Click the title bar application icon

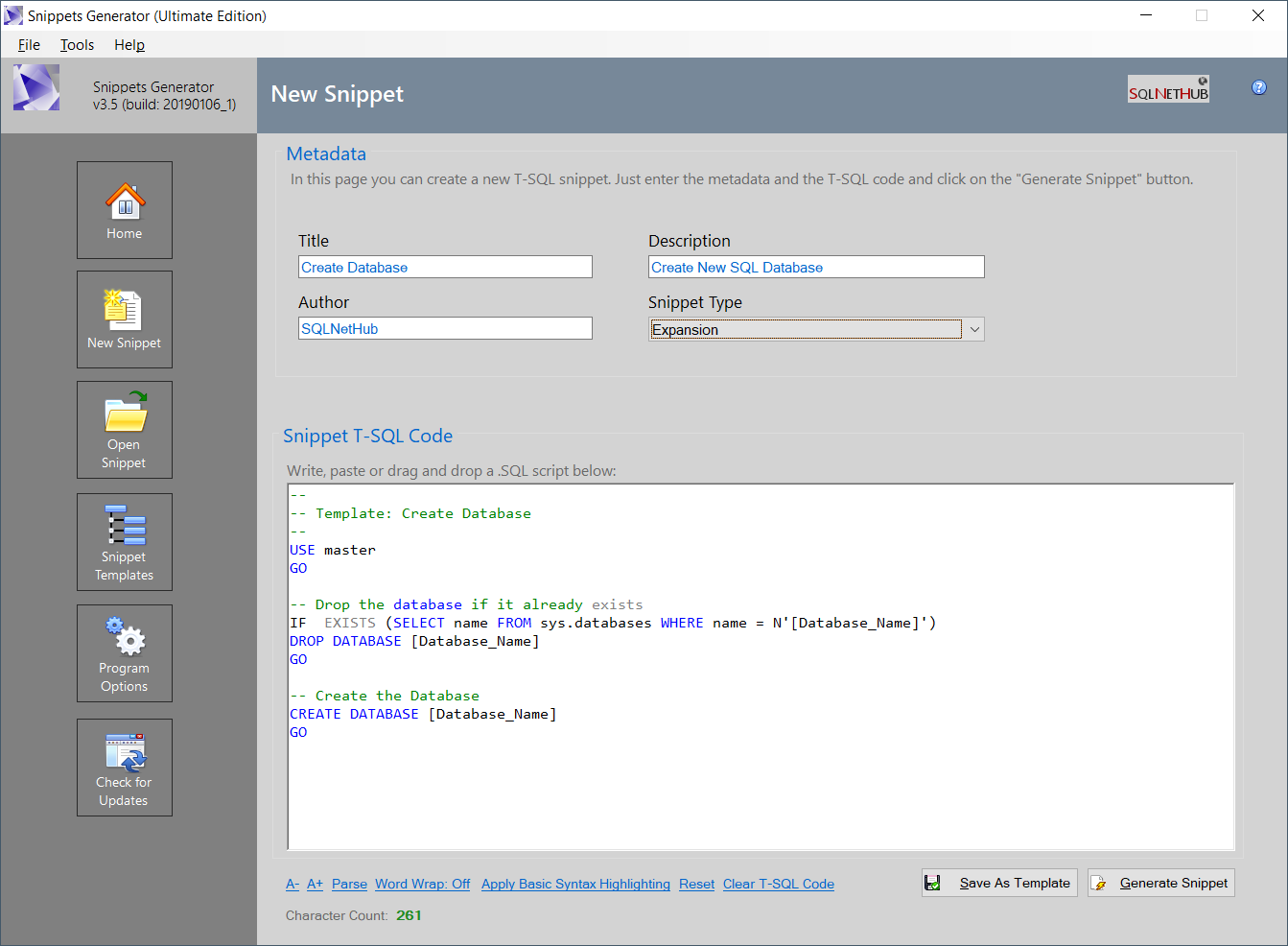(x=13, y=15)
